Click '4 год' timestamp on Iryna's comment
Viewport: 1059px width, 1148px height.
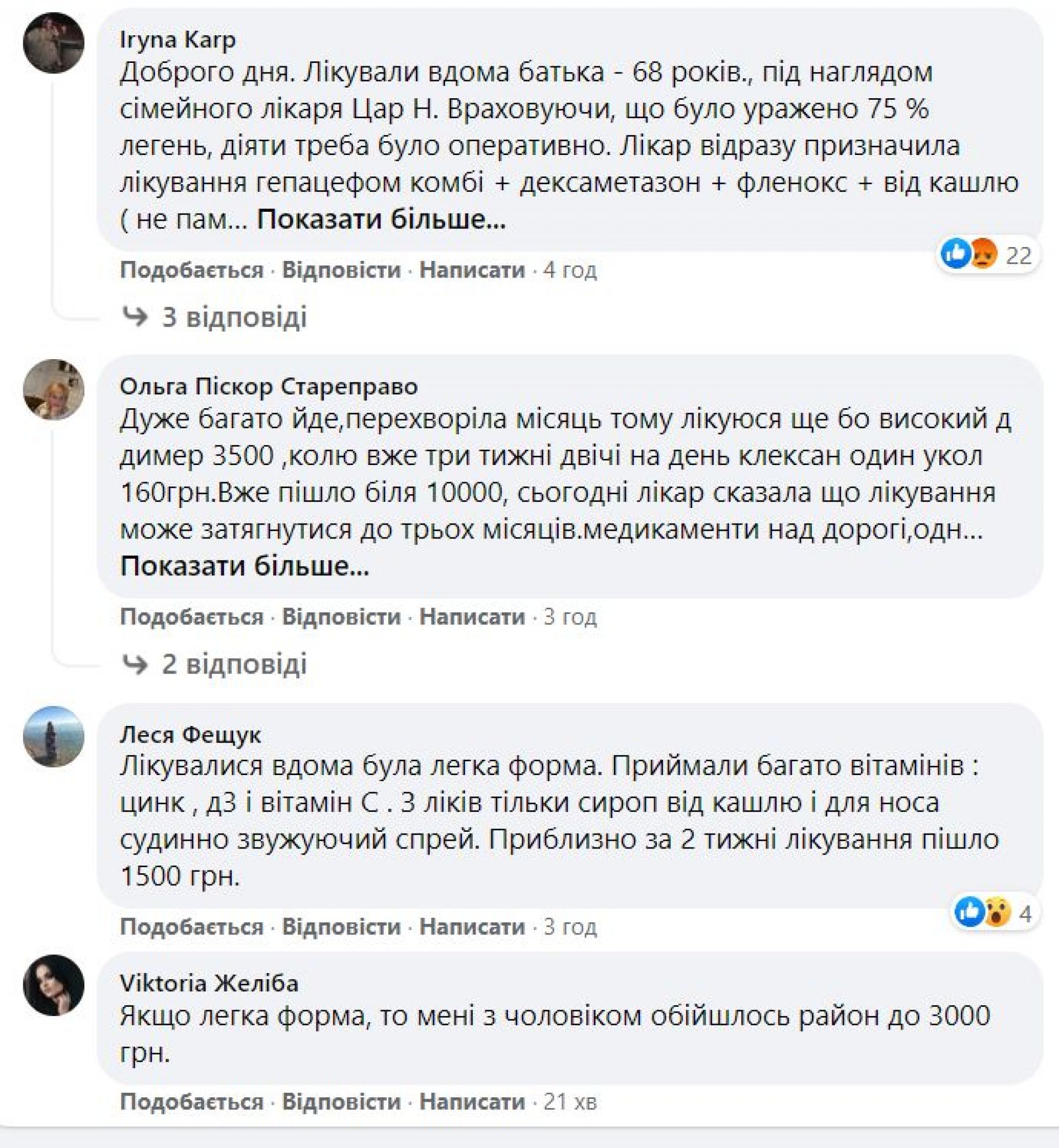(570, 269)
